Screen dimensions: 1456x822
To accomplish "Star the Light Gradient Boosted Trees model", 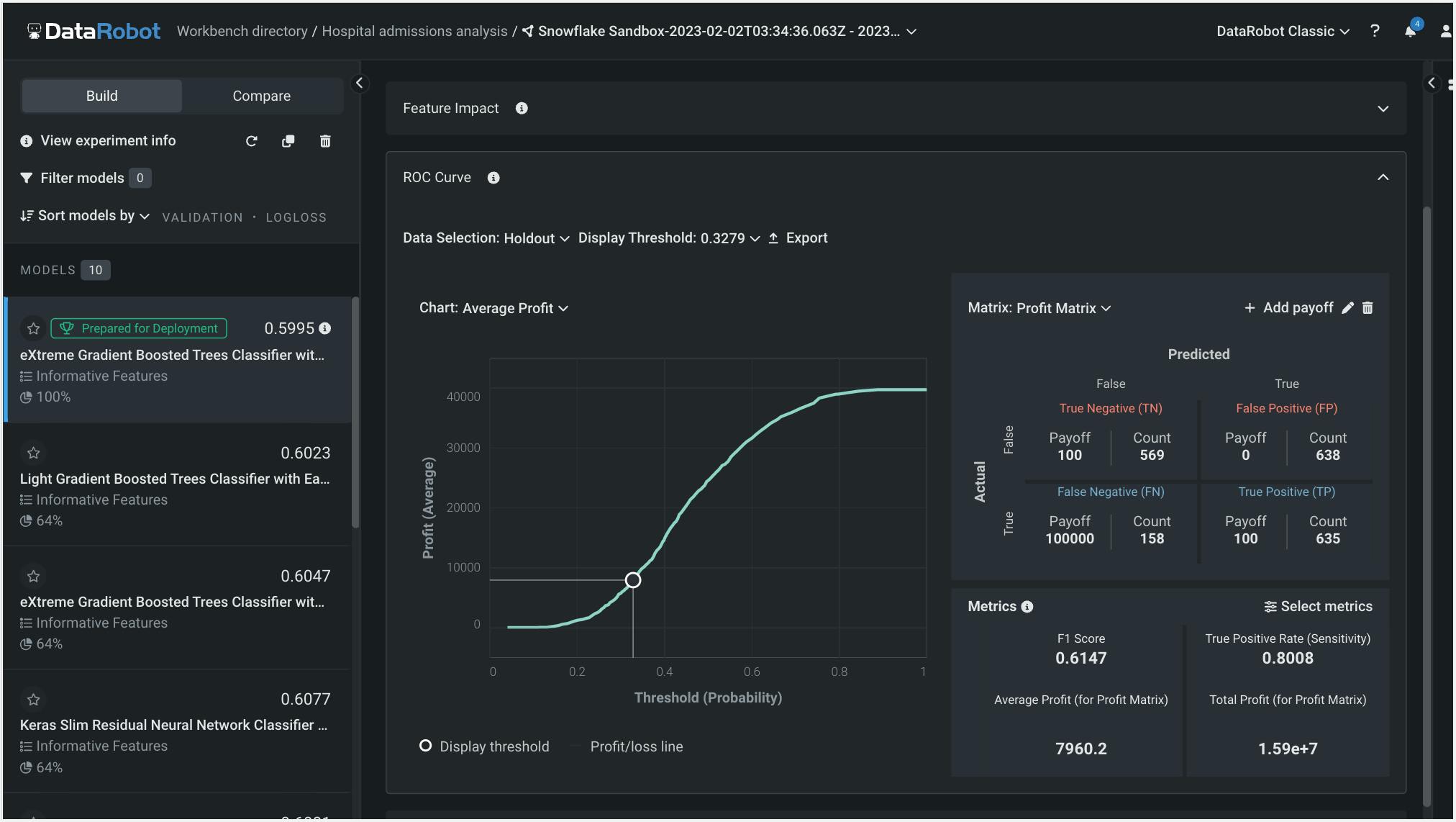I will 33,453.
